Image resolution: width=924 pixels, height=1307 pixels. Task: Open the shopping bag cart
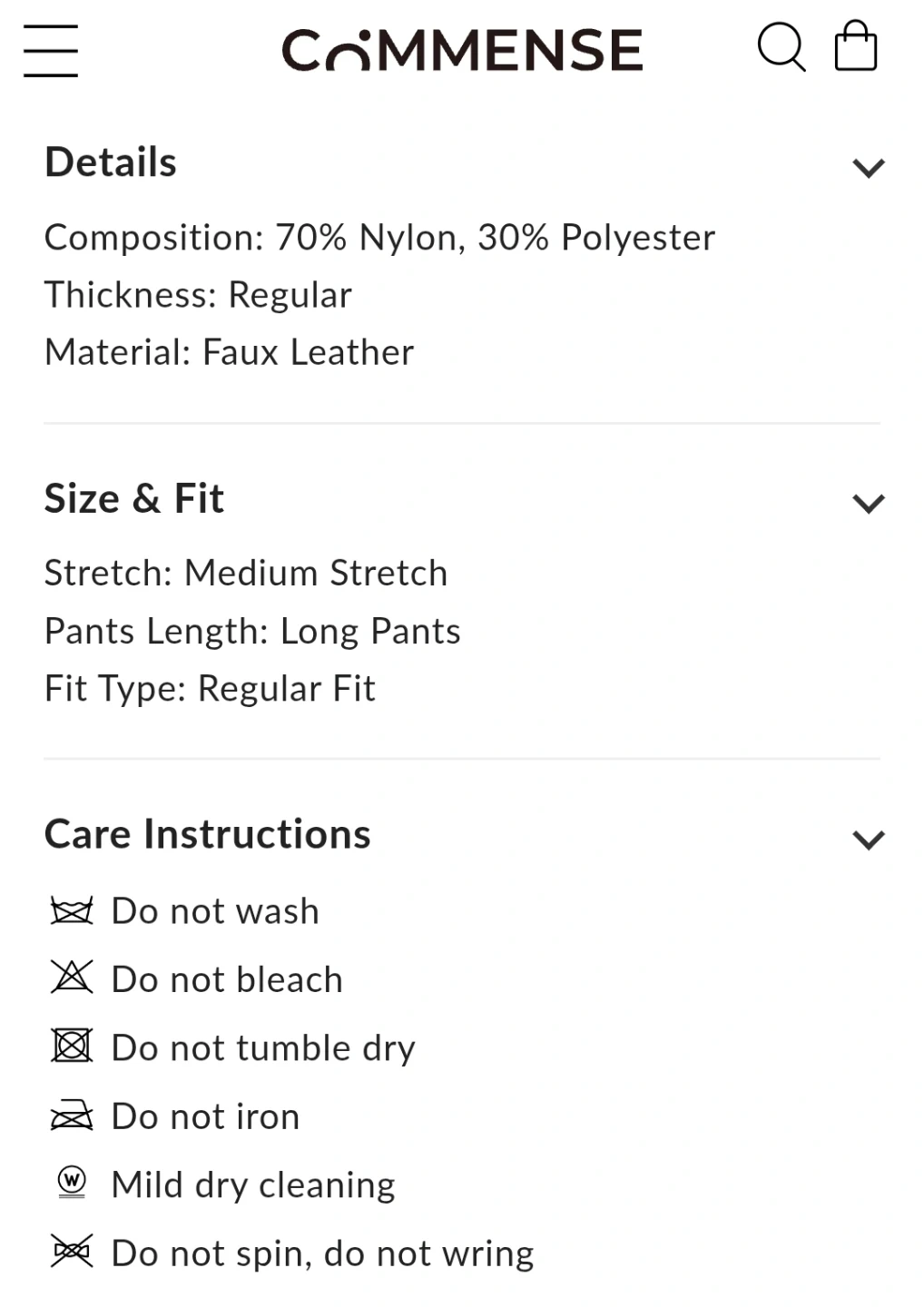pyautogui.click(x=855, y=47)
